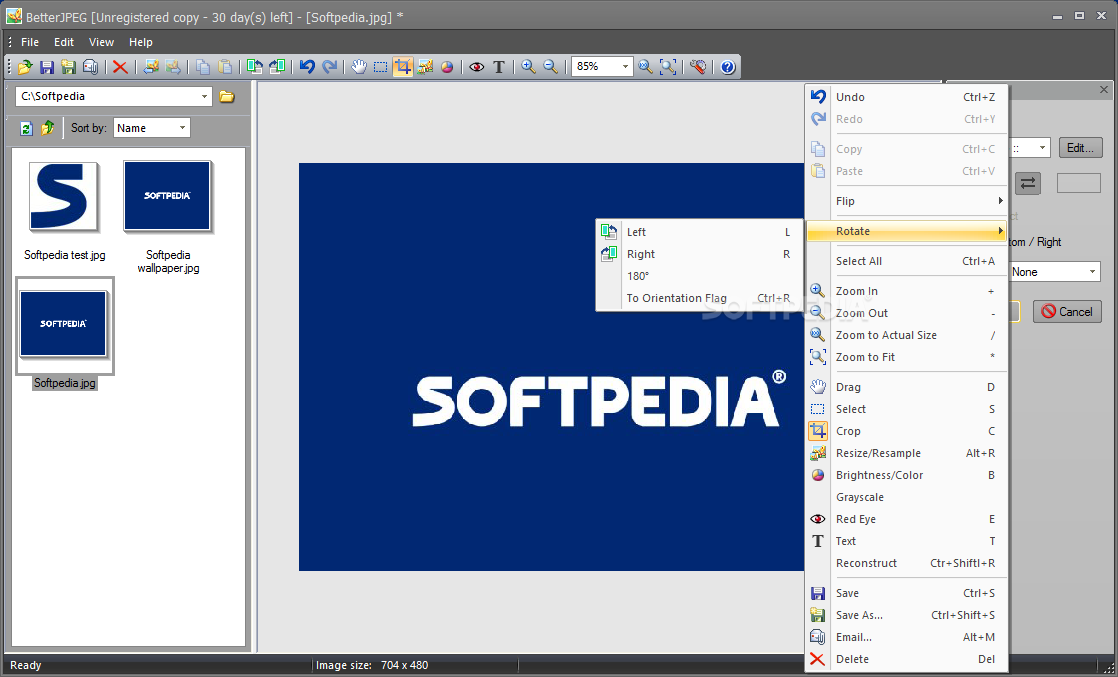Choose Reconstruct from the context menu
The height and width of the screenshot is (677, 1118).
pos(906,563)
